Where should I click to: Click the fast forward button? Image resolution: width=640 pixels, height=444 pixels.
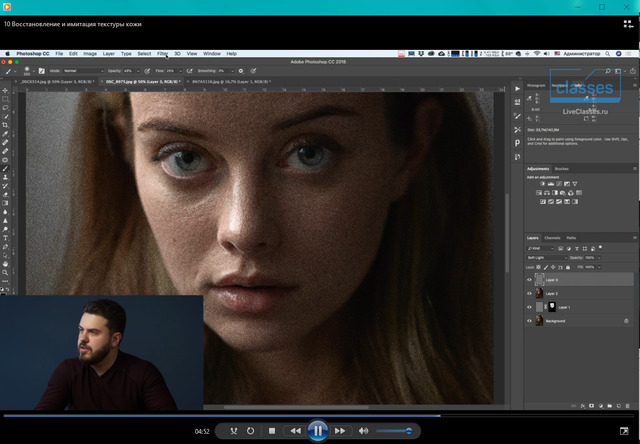(x=340, y=431)
